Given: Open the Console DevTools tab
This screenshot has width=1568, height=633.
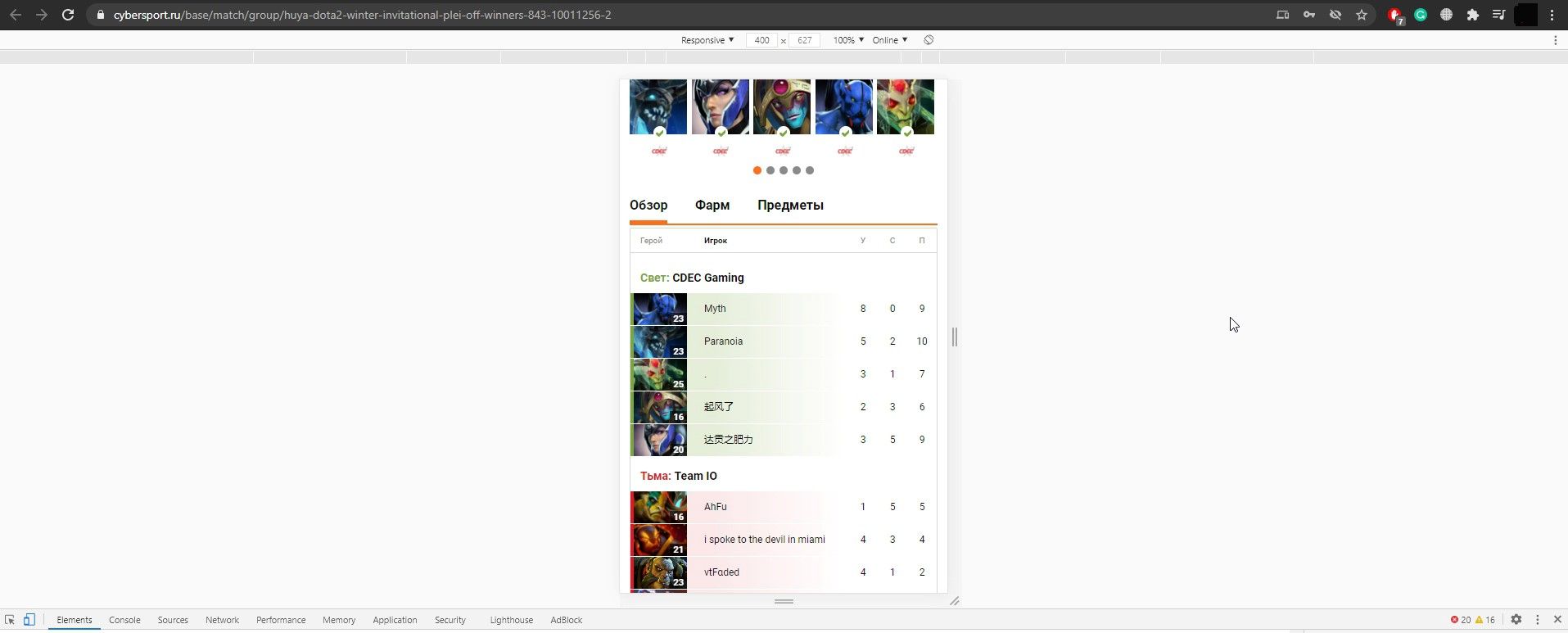Looking at the screenshot, I should pyautogui.click(x=124, y=620).
